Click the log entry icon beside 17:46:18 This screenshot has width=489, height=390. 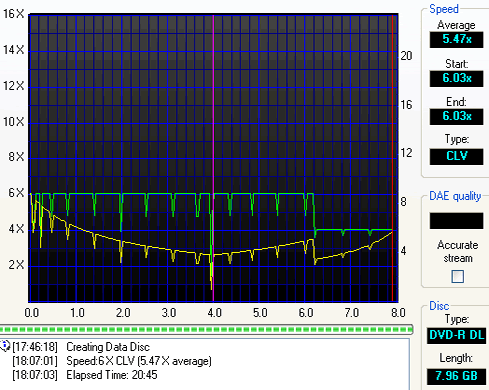tap(5, 346)
